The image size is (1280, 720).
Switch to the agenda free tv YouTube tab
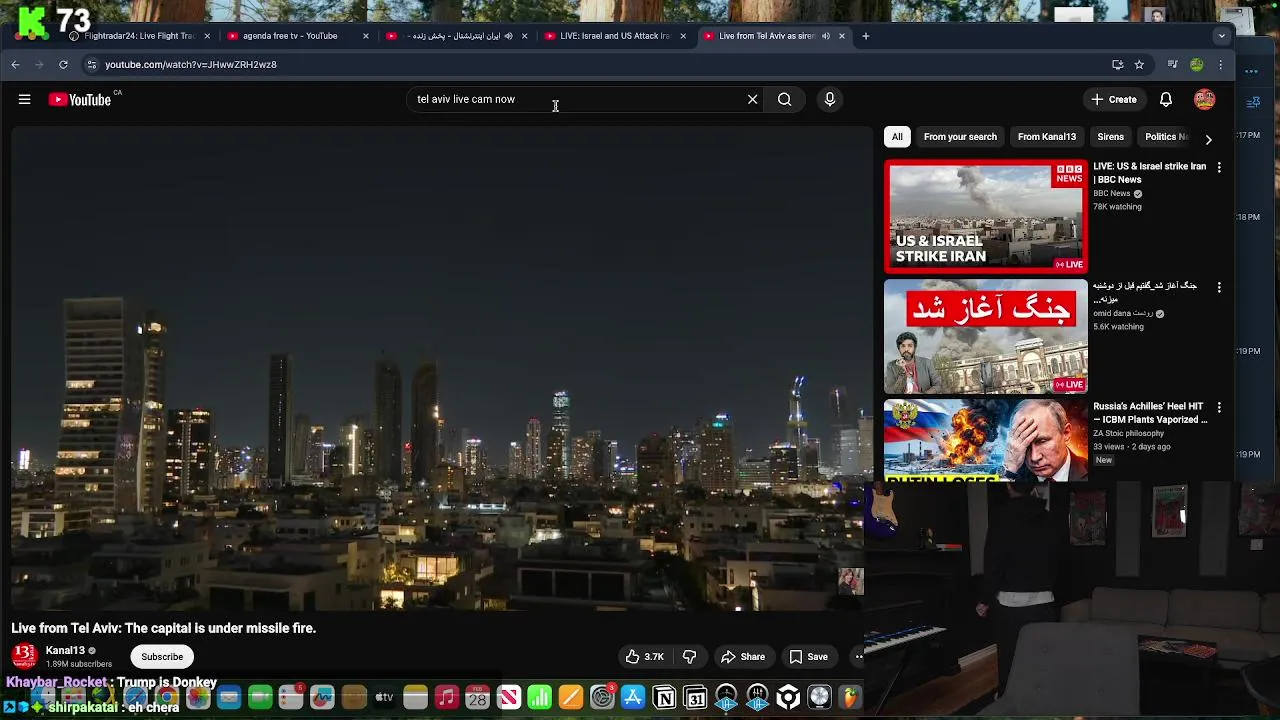pos(290,36)
